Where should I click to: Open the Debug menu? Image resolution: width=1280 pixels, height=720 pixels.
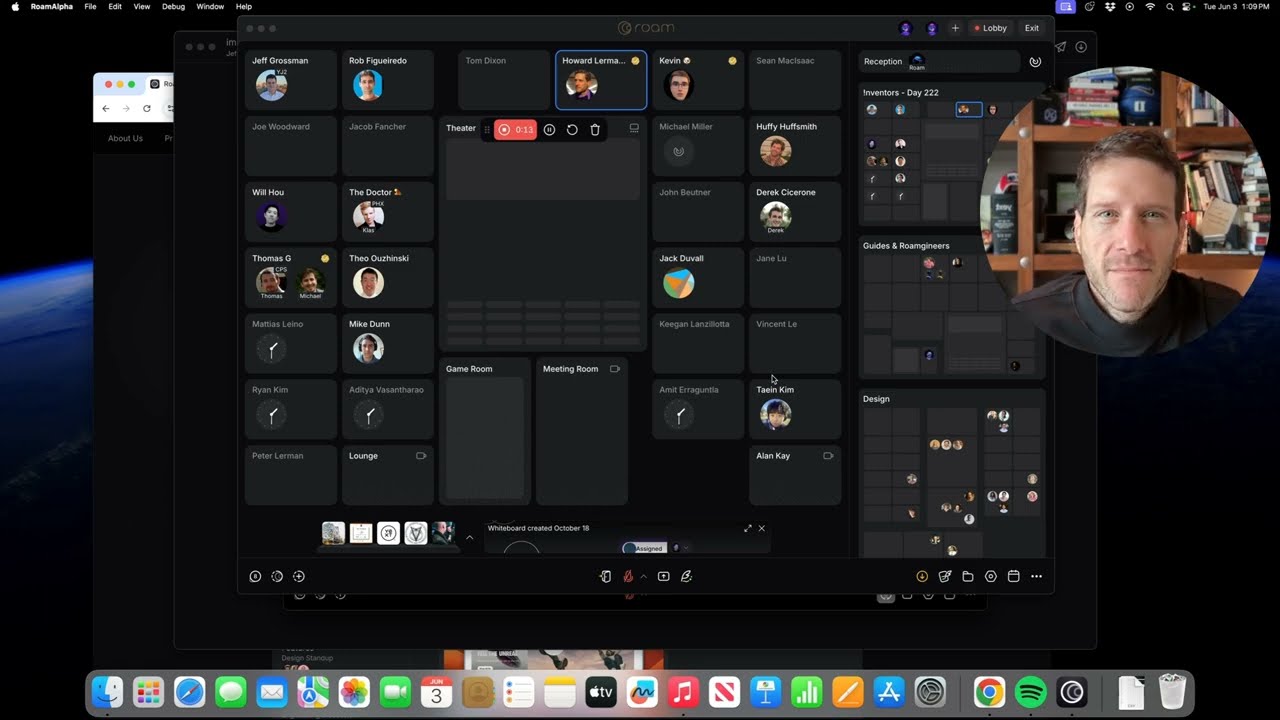click(x=173, y=6)
